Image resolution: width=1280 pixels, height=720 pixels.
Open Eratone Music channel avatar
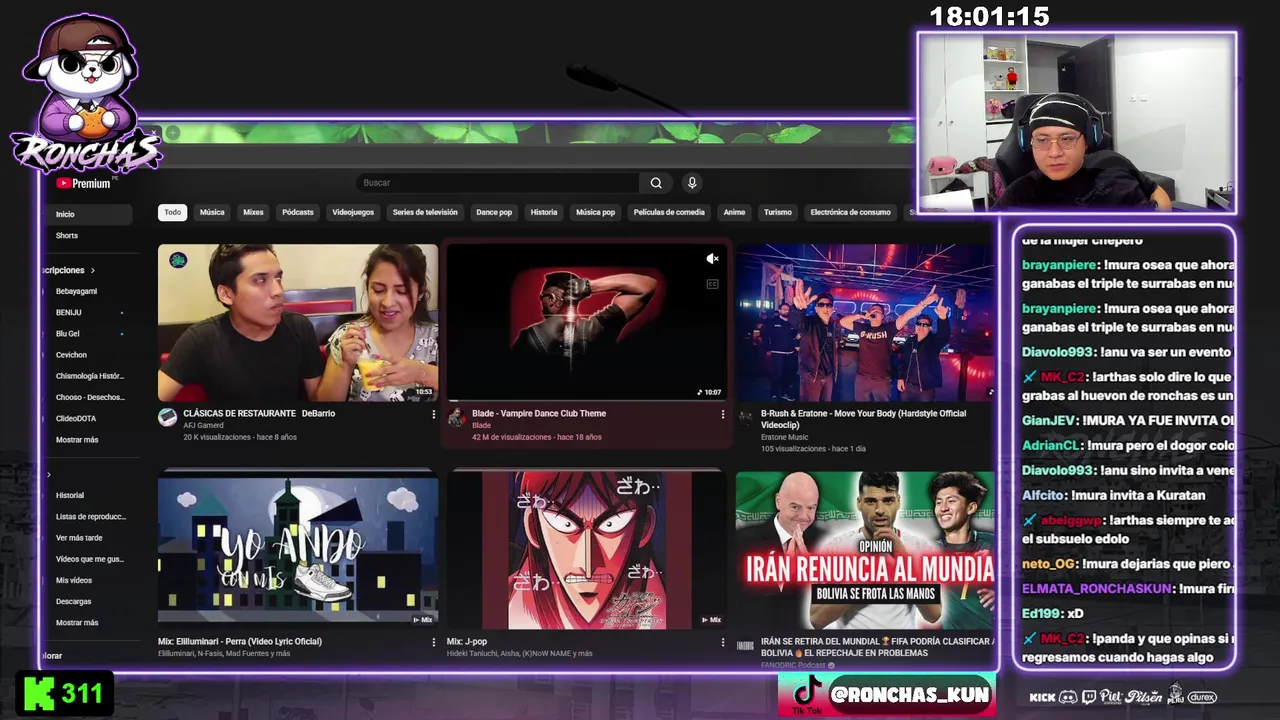[745, 417]
